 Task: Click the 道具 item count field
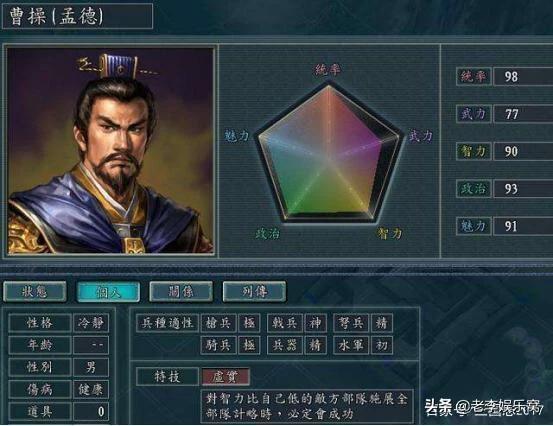coord(91,412)
